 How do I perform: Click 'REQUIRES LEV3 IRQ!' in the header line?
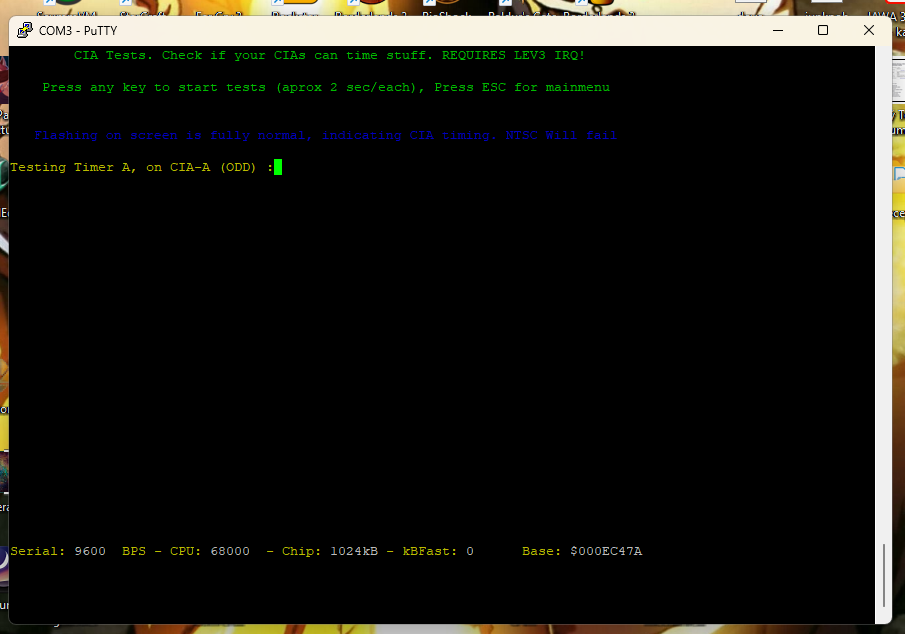click(x=513, y=55)
